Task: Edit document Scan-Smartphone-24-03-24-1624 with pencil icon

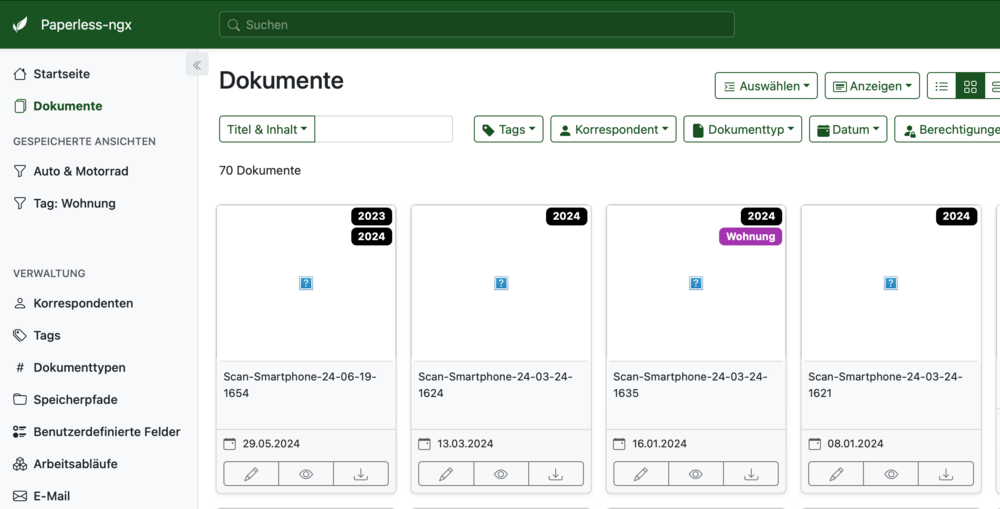Action: 446,474
